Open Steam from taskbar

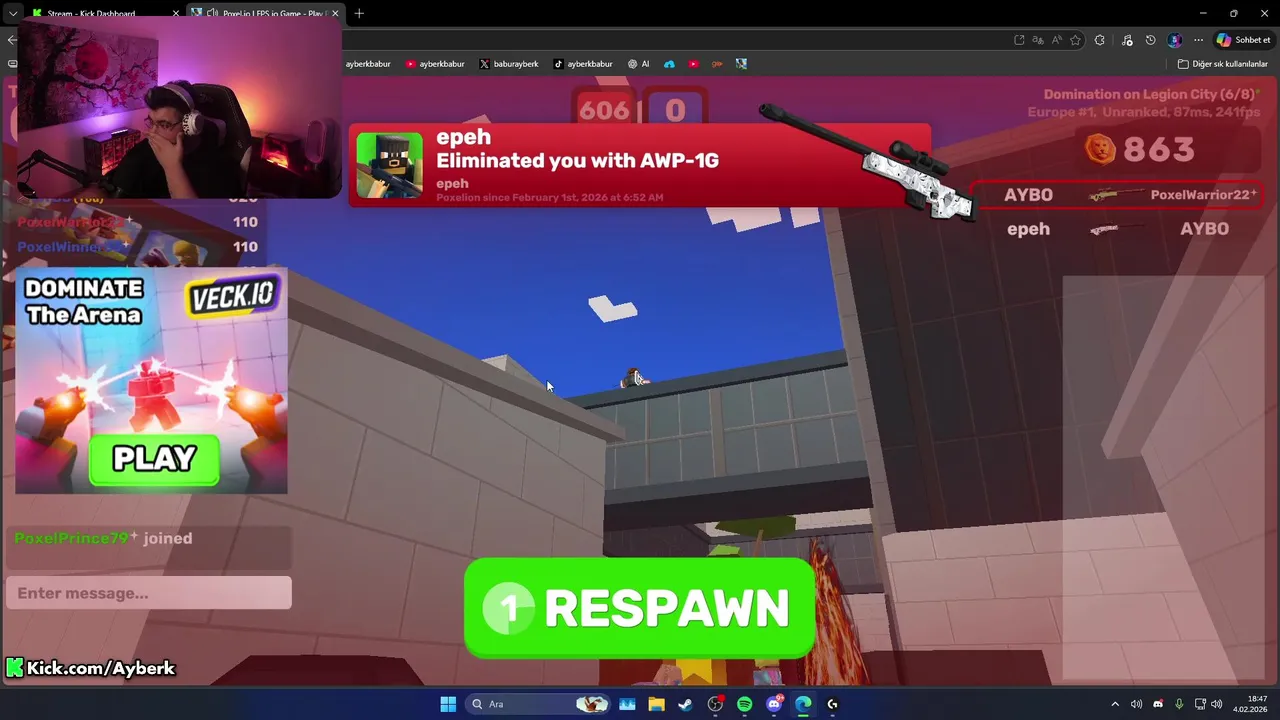[685, 704]
